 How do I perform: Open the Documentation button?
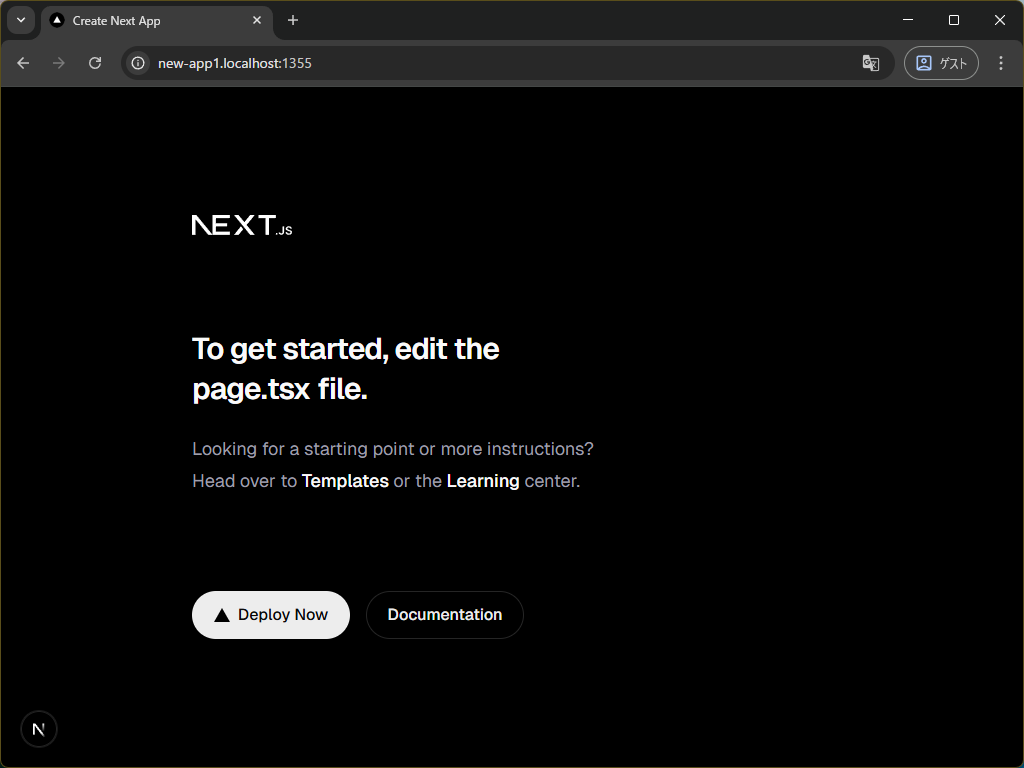point(445,615)
